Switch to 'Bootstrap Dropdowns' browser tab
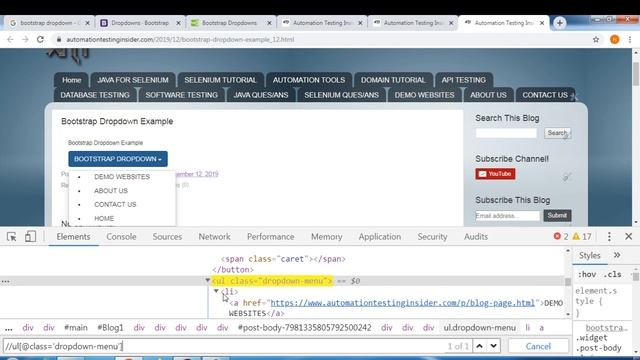 [x=229, y=23]
